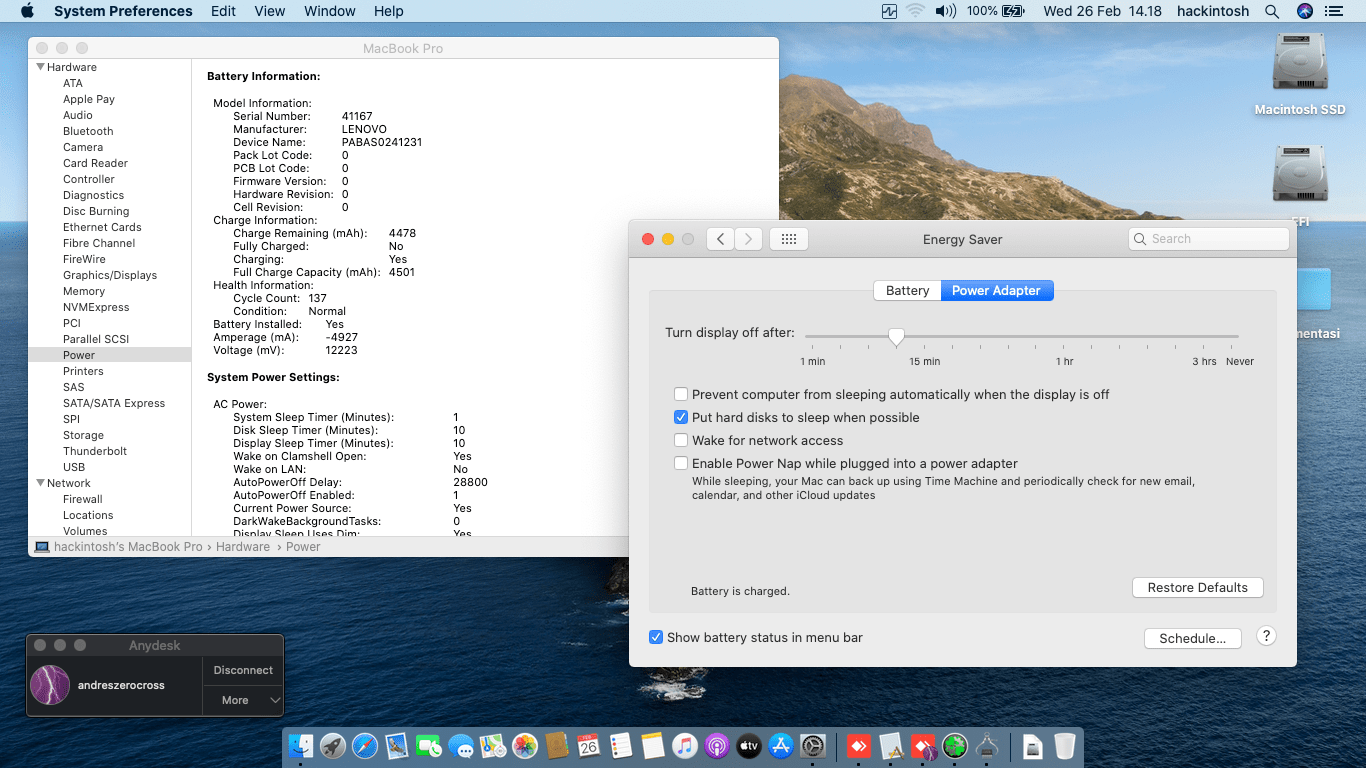
Task: Open the Schedule... dialog
Action: [1192, 638]
